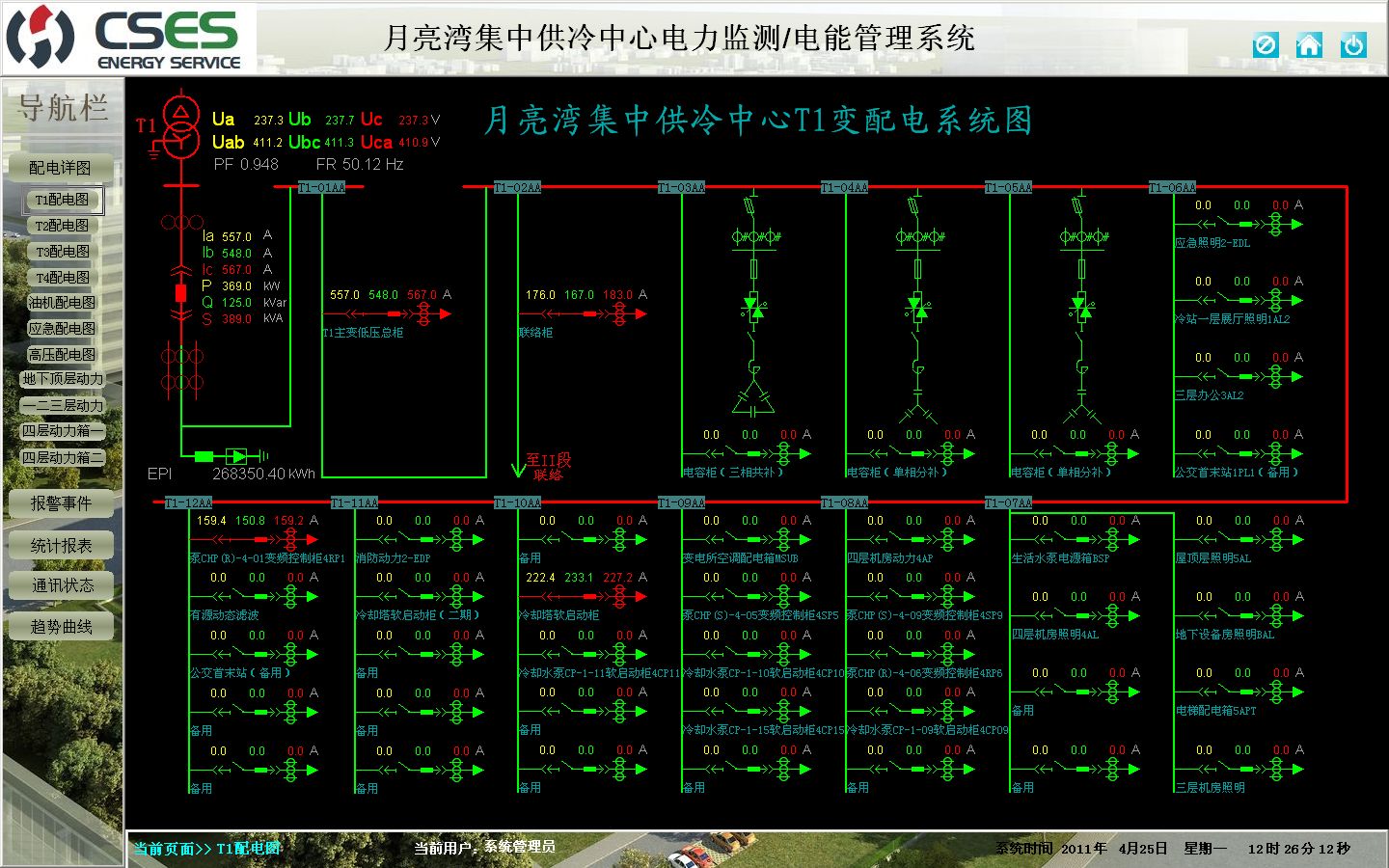
Task: Open the 高压配电图 page
Action: tap(62, 355)
